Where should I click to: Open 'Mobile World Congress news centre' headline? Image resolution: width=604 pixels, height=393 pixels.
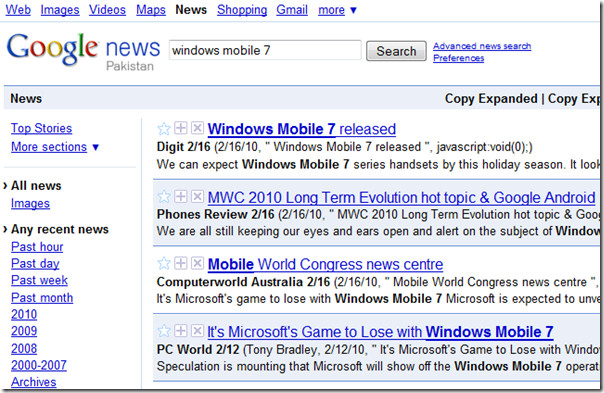coord(325,264)
